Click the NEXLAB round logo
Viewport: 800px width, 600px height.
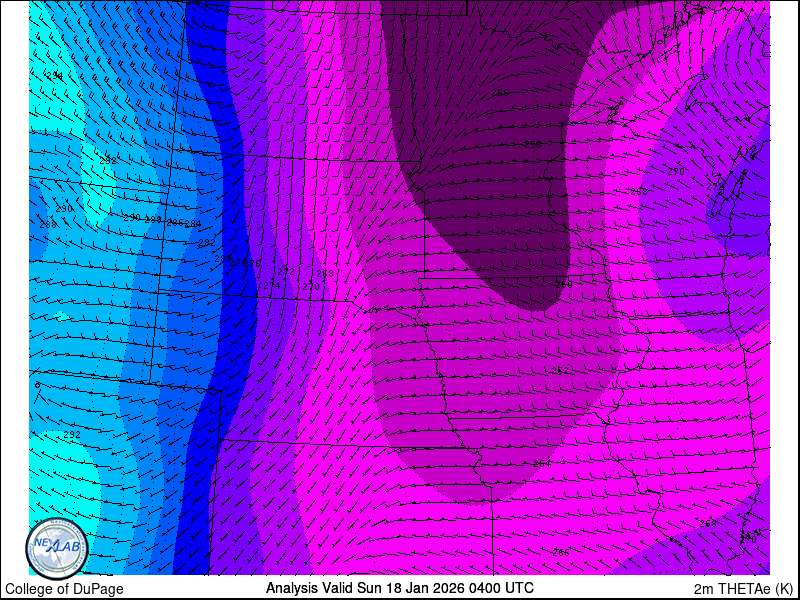[x=57, y=549]
